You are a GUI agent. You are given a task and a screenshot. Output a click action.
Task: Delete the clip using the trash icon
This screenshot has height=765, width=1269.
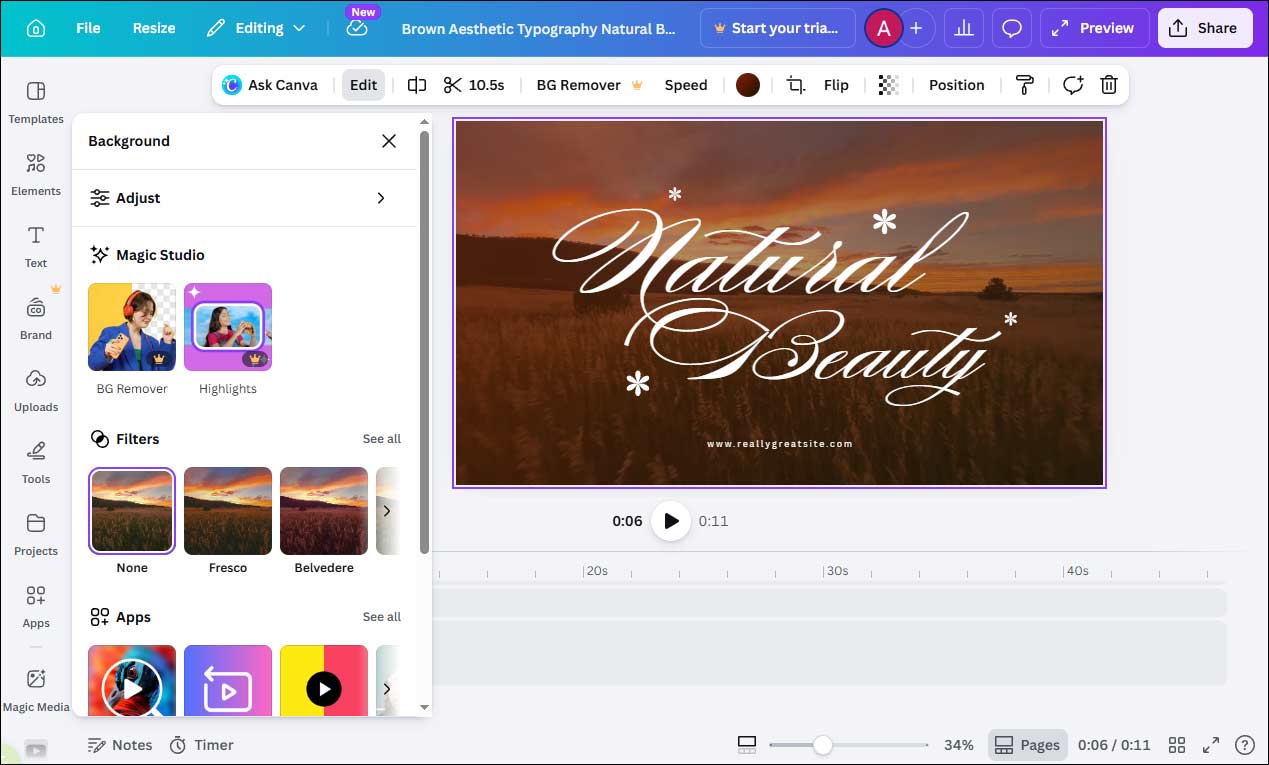[1108, 85]
